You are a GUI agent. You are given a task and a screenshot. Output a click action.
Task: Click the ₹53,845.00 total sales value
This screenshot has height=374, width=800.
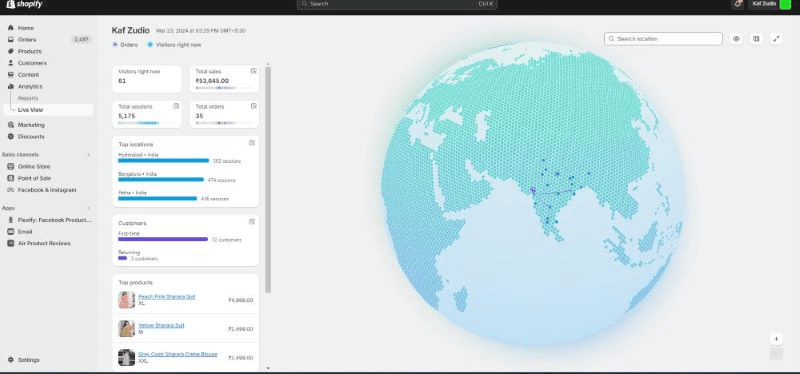[212, 81]
